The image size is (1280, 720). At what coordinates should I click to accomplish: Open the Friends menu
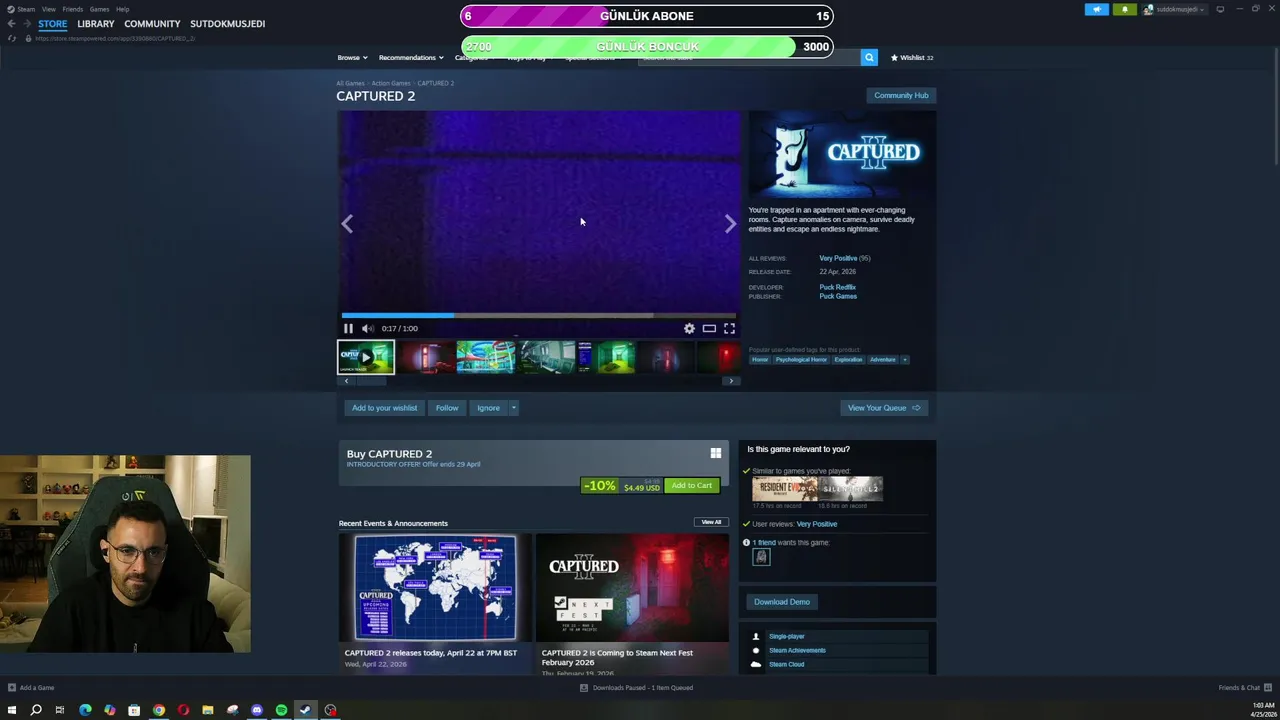pyautogui.click(x=73, y=9)
